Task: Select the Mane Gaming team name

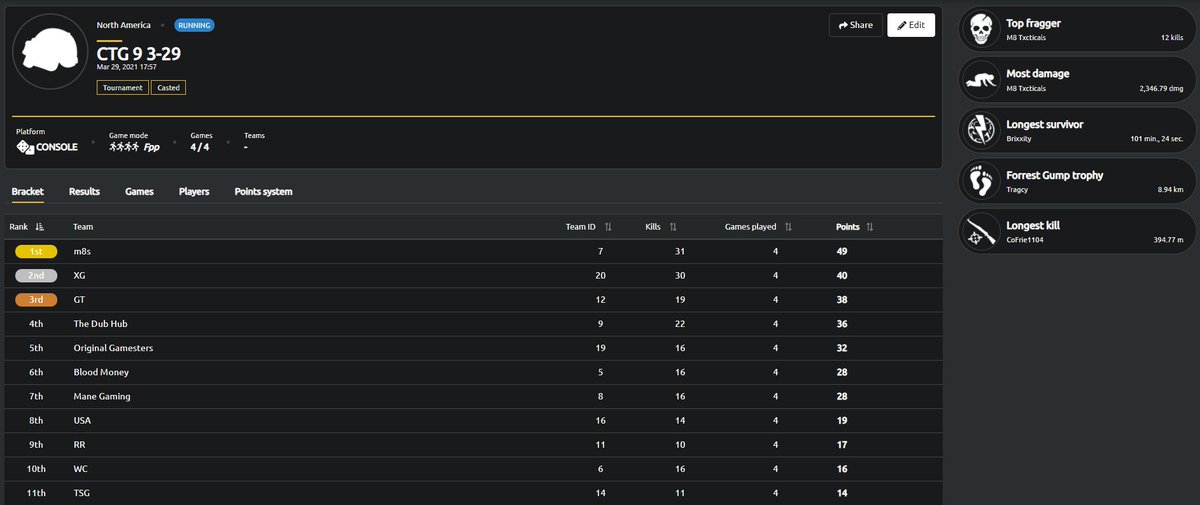Action: (102, 396)
